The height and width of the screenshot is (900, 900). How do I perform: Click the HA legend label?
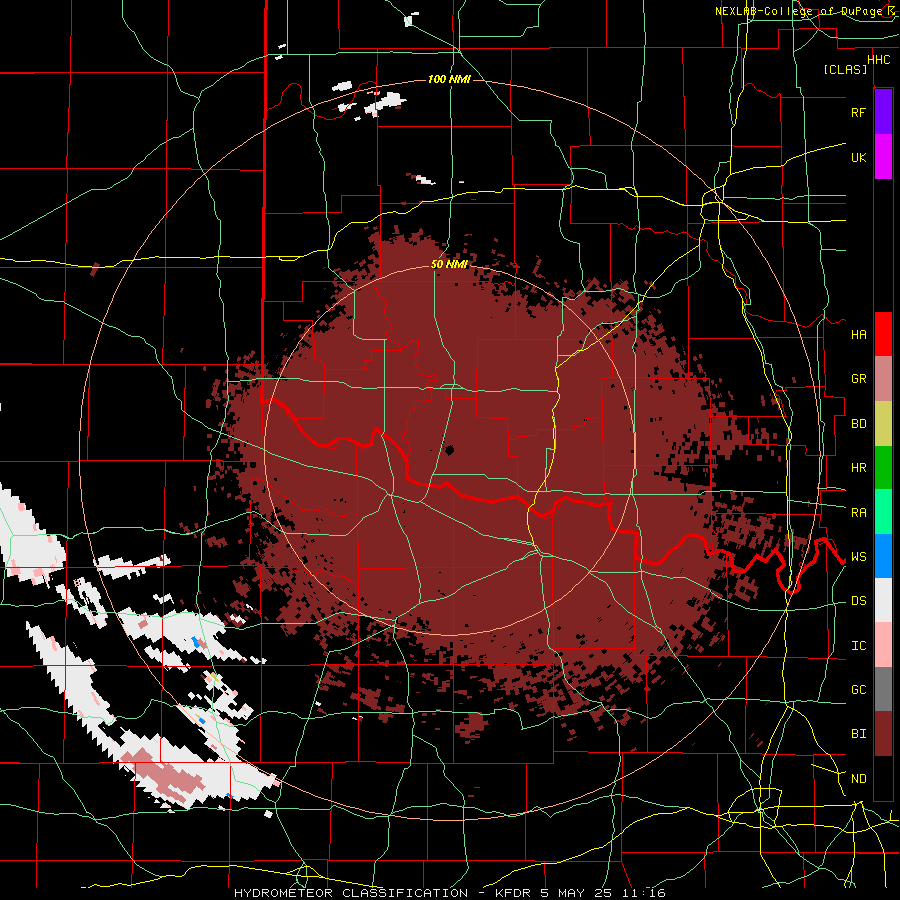tap(858, 334)
